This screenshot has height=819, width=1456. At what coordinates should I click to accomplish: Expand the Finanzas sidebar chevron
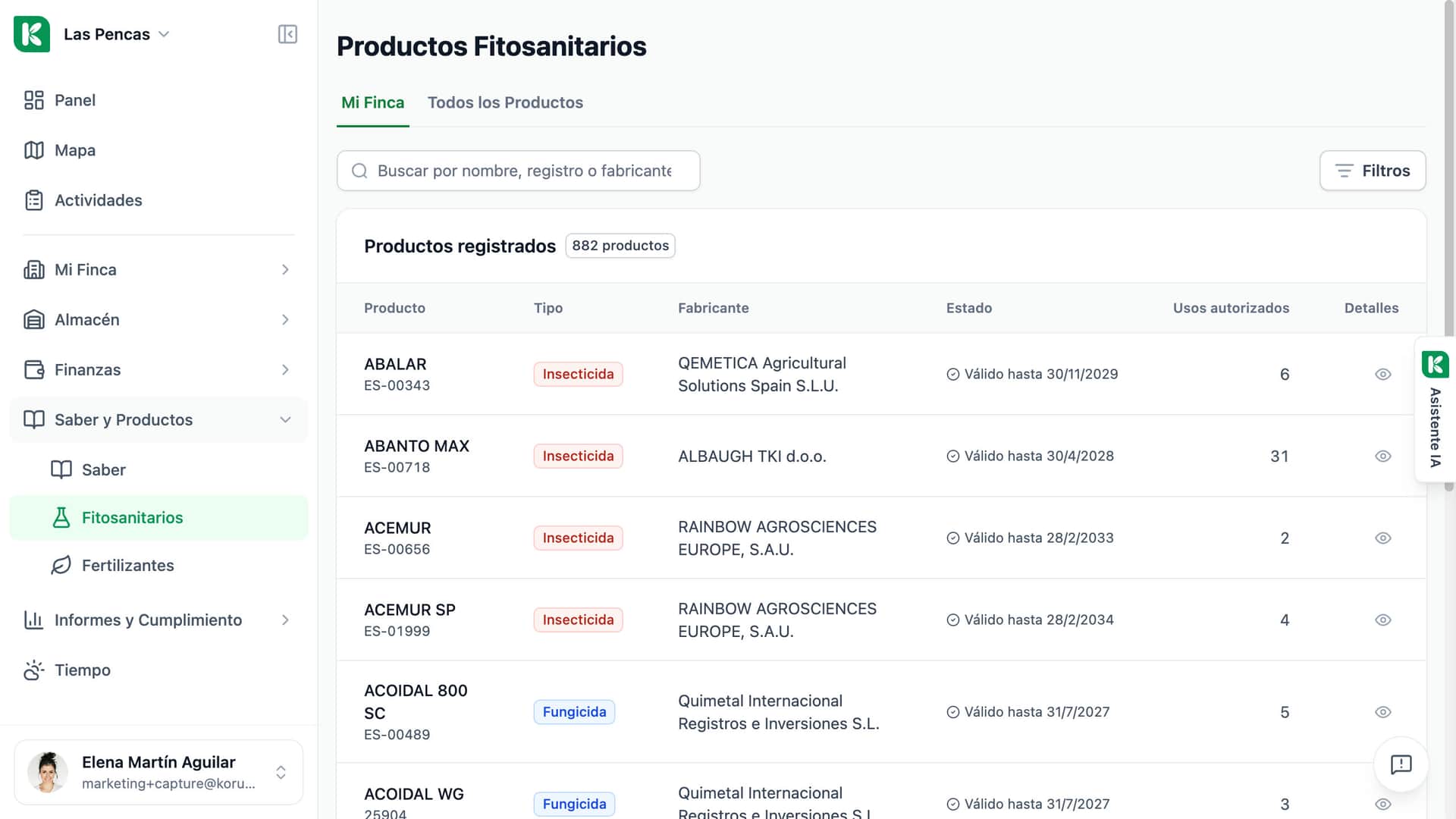point(285,370)
